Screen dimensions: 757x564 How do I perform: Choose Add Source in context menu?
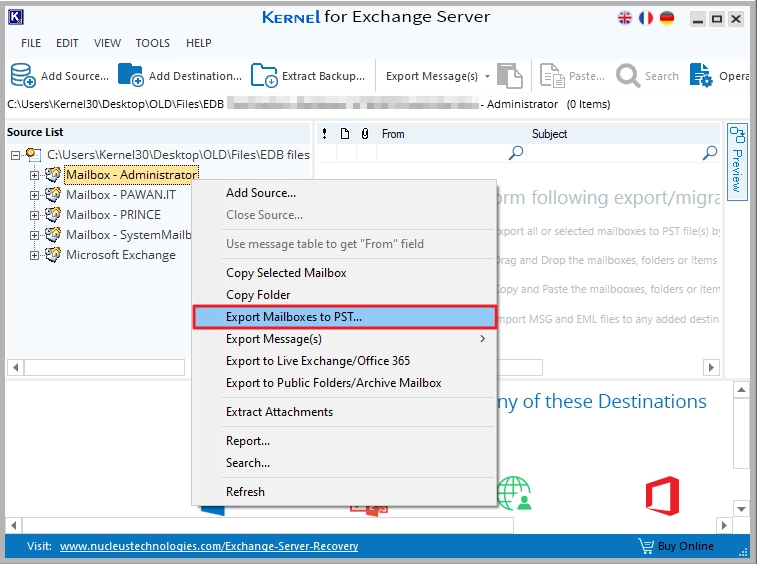click(x=344, y=193)
